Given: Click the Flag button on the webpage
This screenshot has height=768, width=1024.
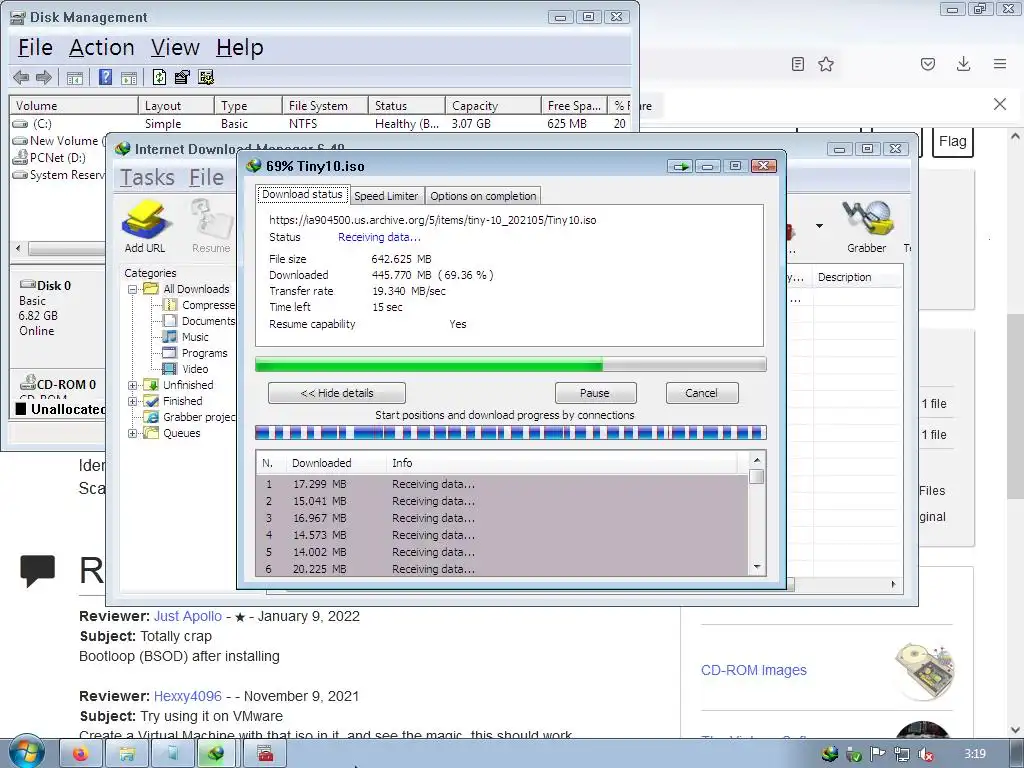Looking at the screenshot, I should (952, 142).
